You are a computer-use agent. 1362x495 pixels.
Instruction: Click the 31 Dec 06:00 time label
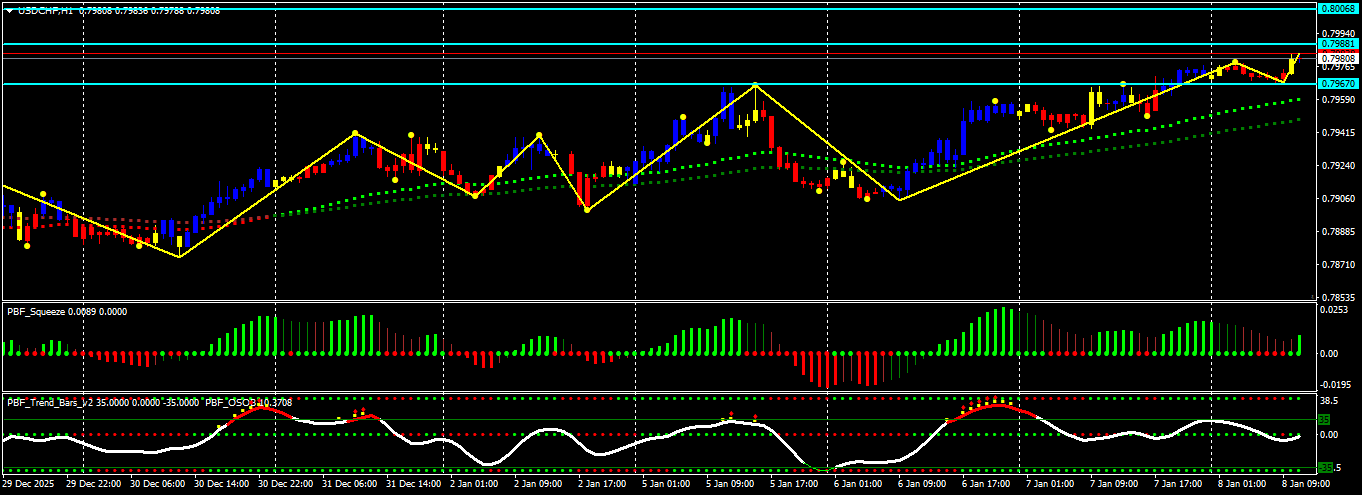pos(349,484)
